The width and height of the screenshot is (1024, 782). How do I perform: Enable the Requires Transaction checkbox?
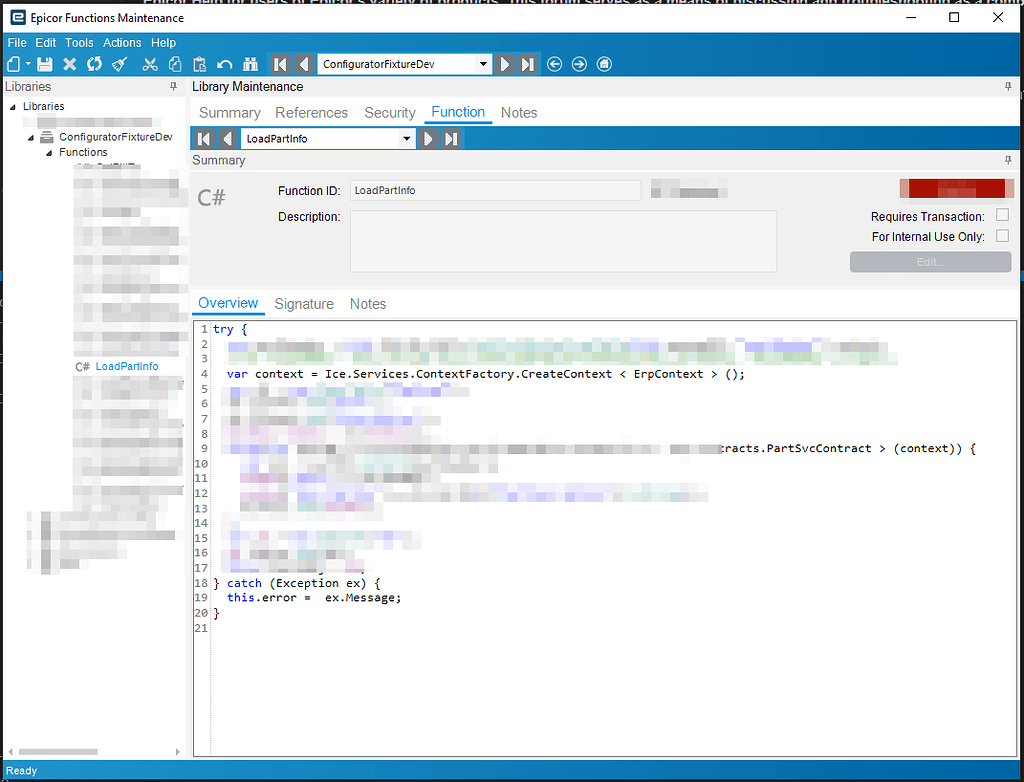pyautogui.click(x=1002, y=214)
